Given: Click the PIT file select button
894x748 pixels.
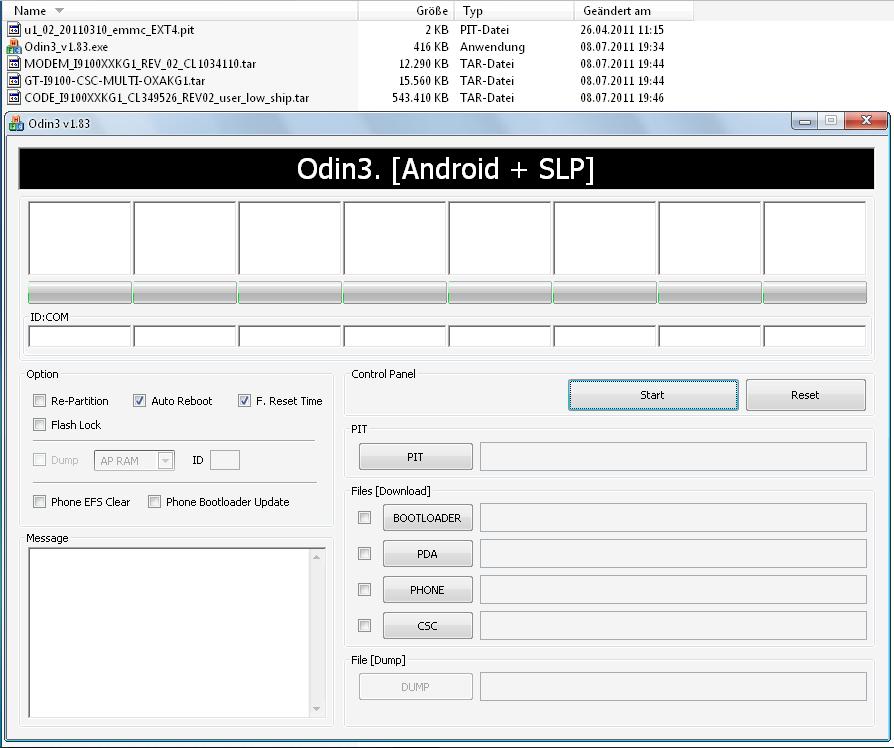Looking at the screenshot, I should (416, 457).
